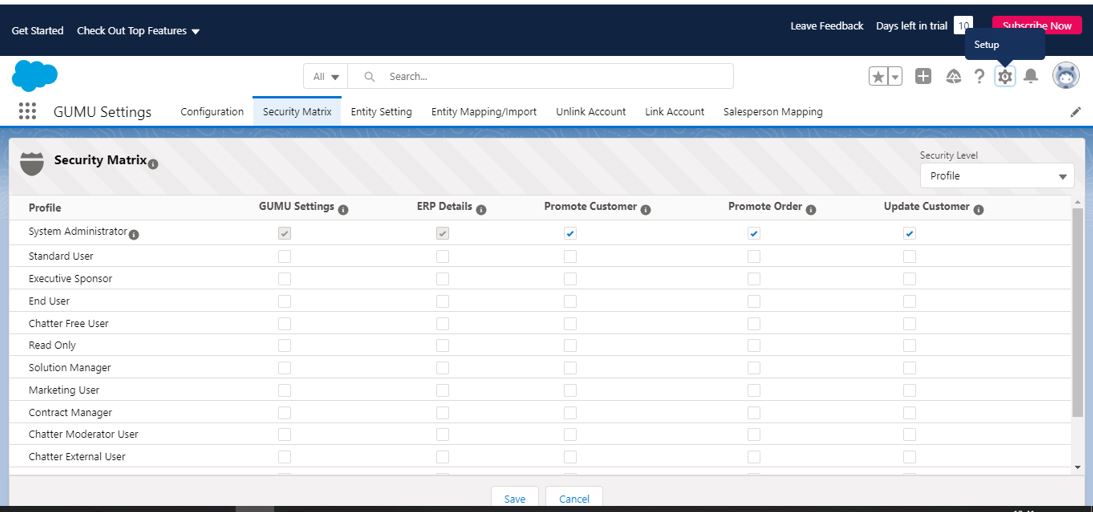Open the user profile avatar
The height and width of the screenshot is (512, 1093).
(1066, 76)
